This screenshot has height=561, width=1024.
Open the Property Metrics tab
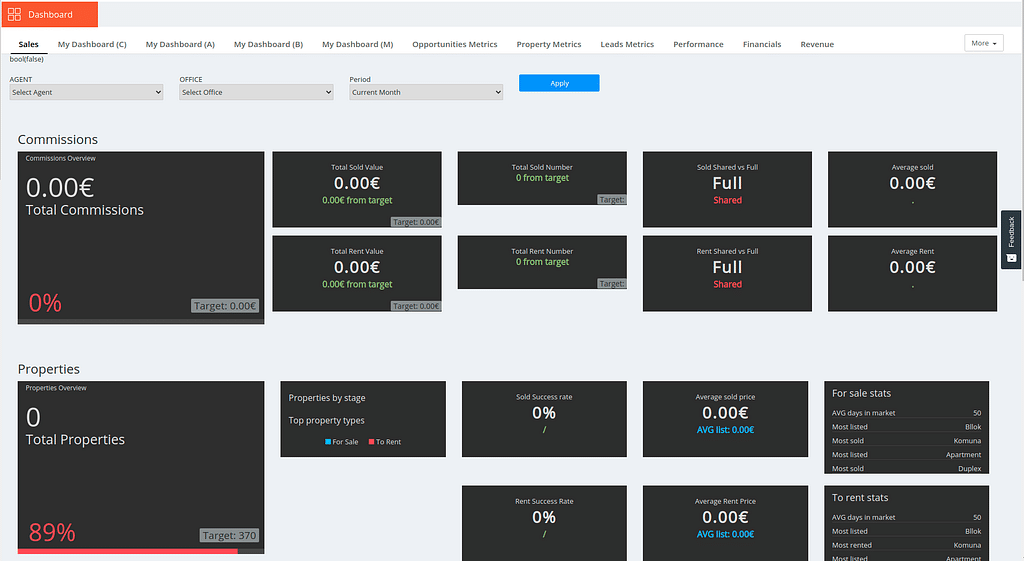(548, 44)
